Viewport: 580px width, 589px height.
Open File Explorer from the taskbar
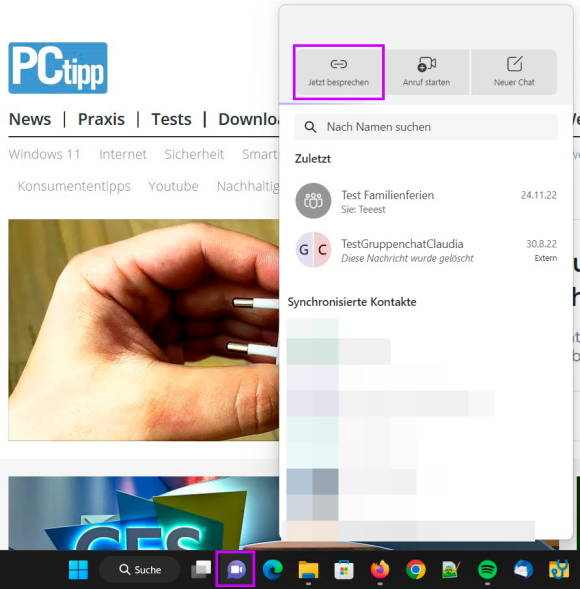[x=308, y=569]
